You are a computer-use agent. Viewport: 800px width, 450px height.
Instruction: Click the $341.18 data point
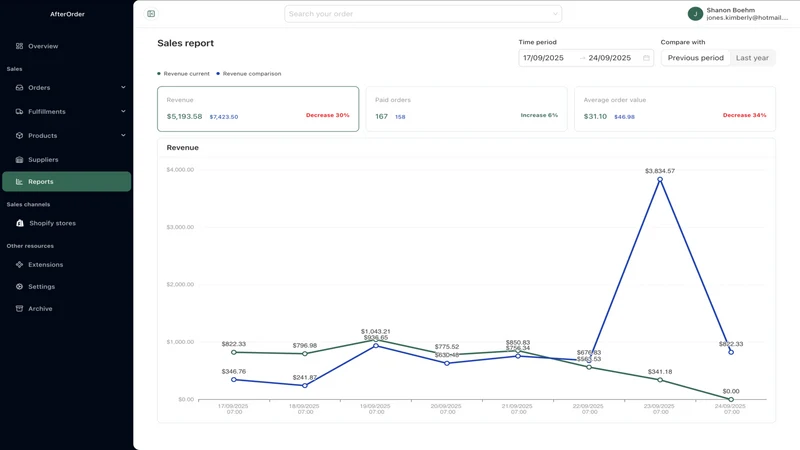[660, 380]
